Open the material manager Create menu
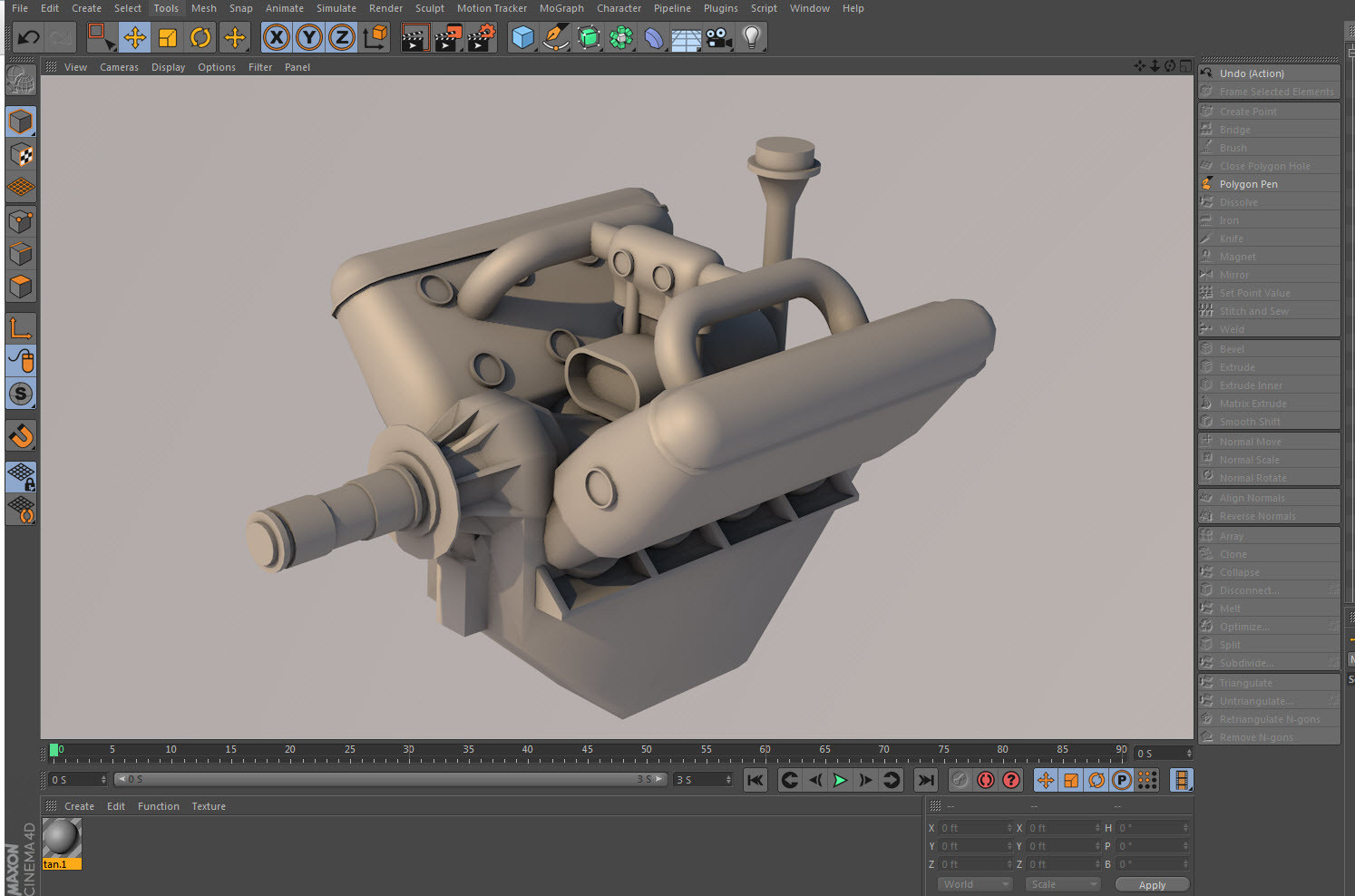This screenshot has height=896, width=1355. pos(79,806)
